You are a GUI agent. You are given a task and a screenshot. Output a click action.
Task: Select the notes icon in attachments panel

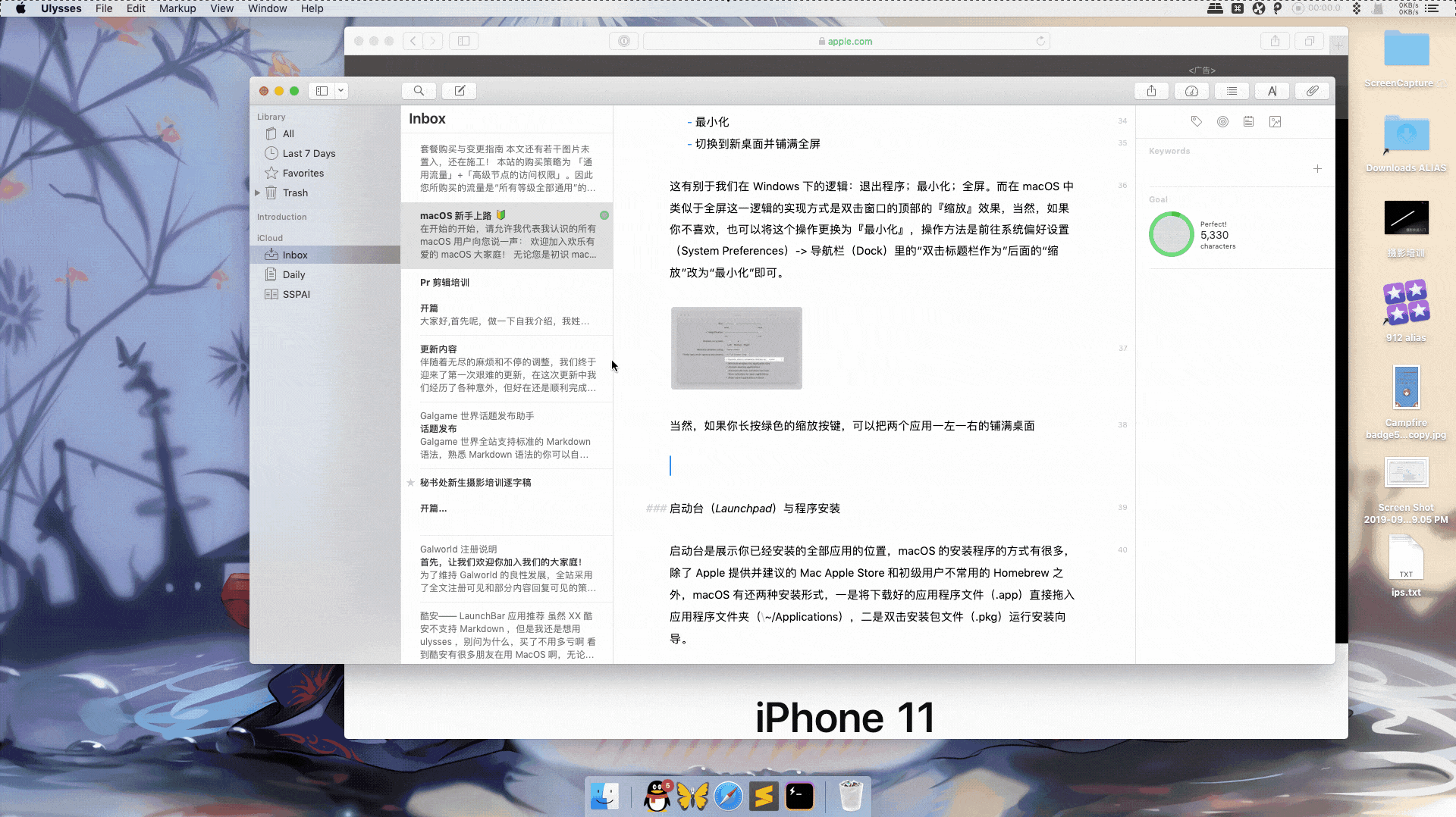click(1249, 121)
